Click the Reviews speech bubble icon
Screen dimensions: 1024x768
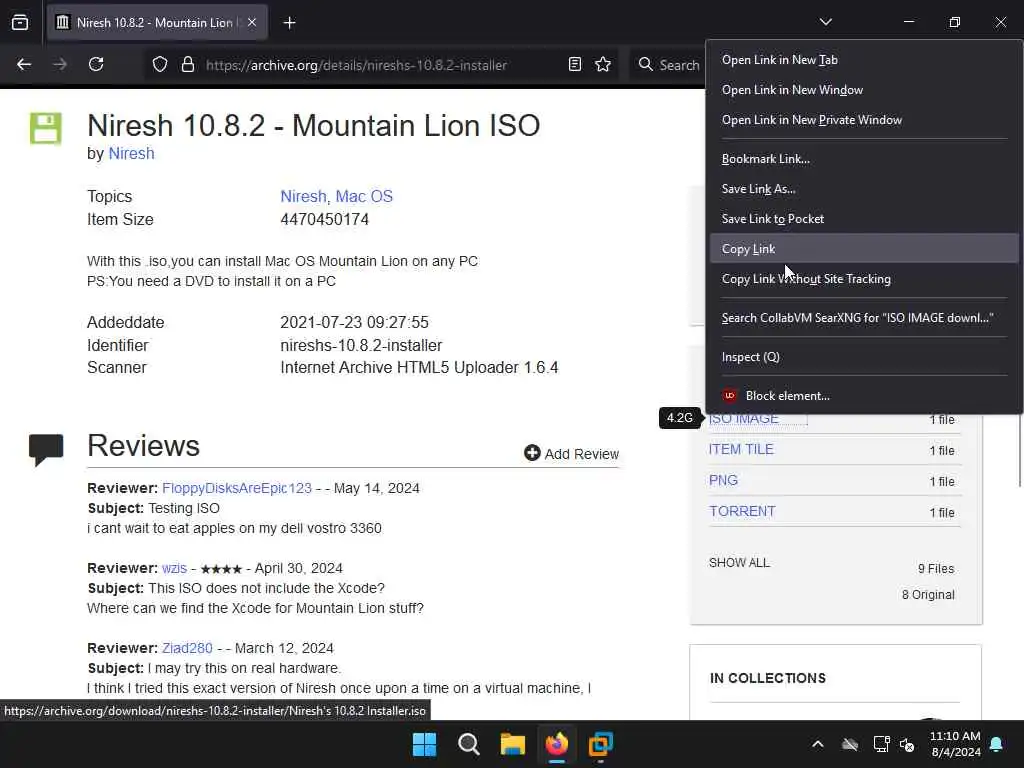(46, 449)
